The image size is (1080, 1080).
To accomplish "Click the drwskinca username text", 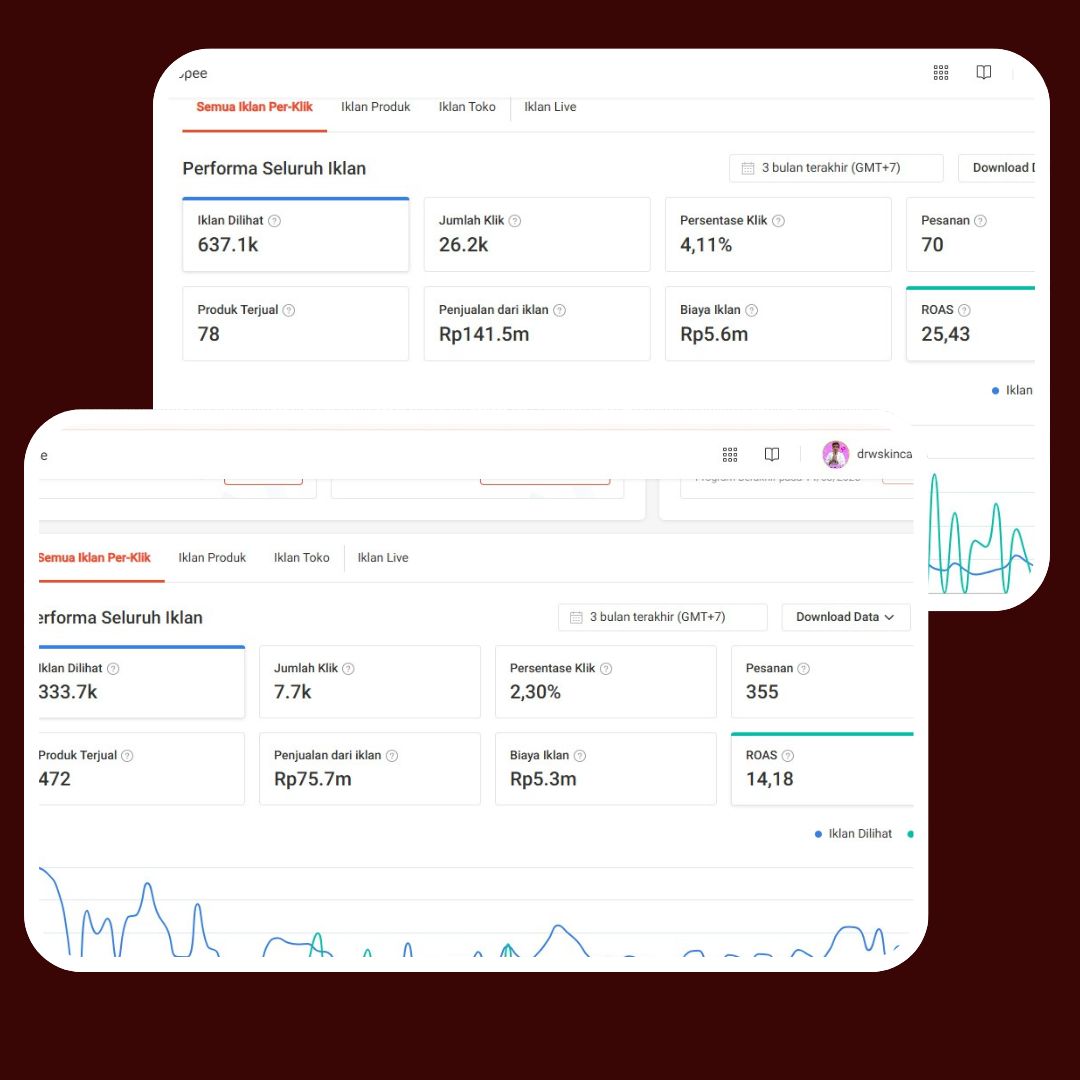I will 884,455.
